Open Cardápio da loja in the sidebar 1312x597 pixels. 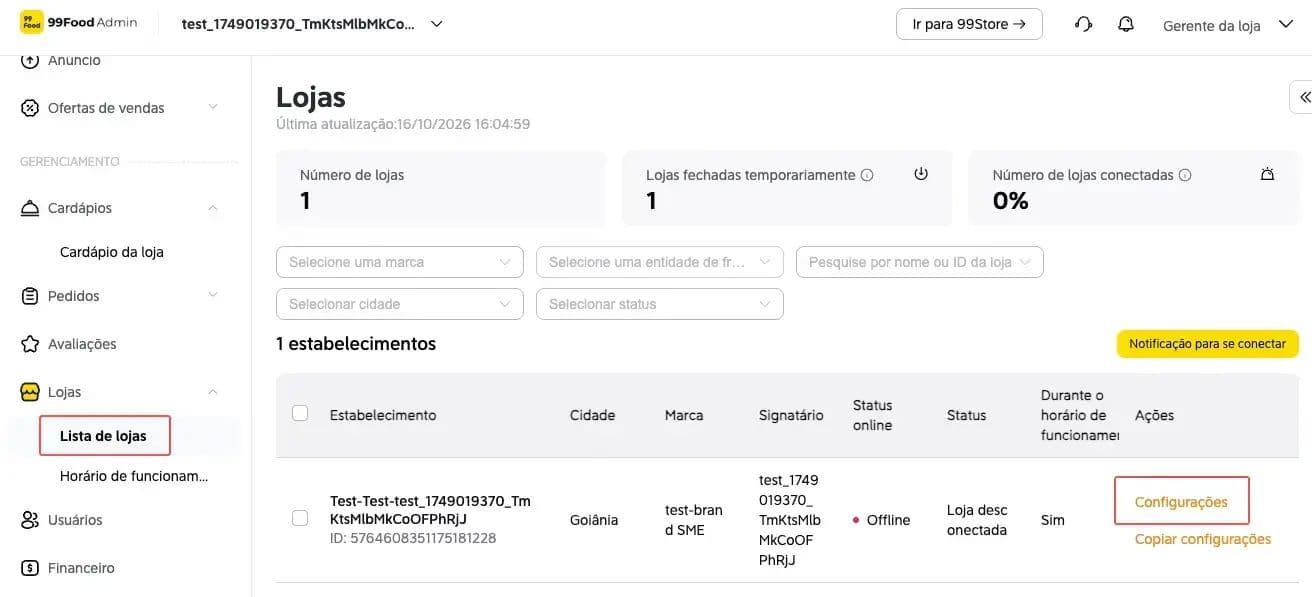pos(112,252)
